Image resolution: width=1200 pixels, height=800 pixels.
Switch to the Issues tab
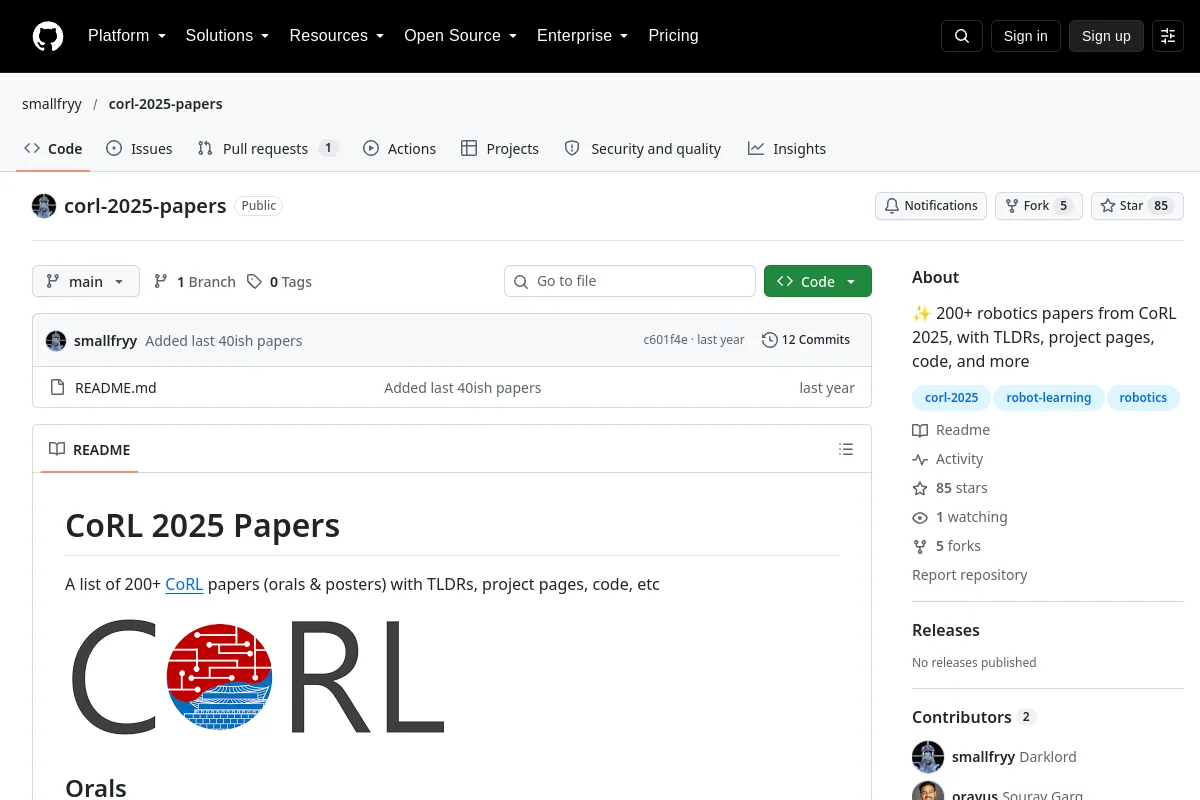(139, 148)
